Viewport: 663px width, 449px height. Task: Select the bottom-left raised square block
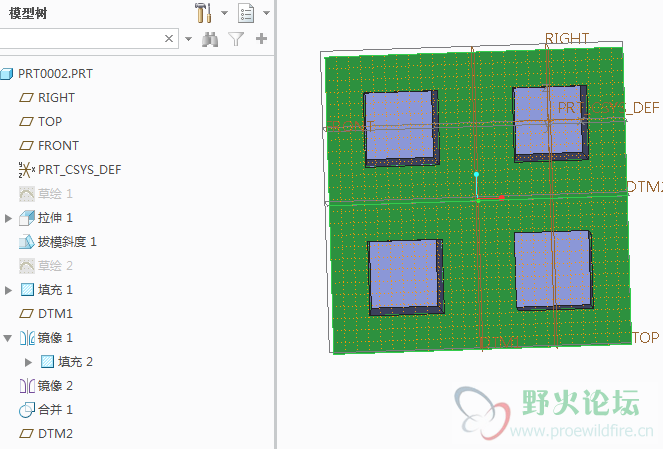coord(406,277)
